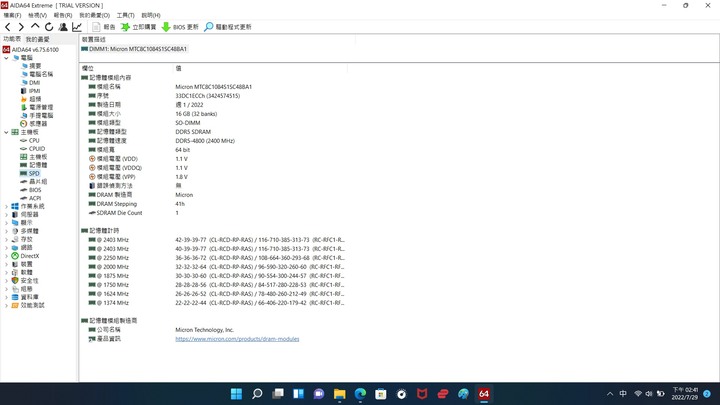The image size is (720, 405).
Task: Click the user silhouette toolbar icon
Action: [x=63, y=27]
